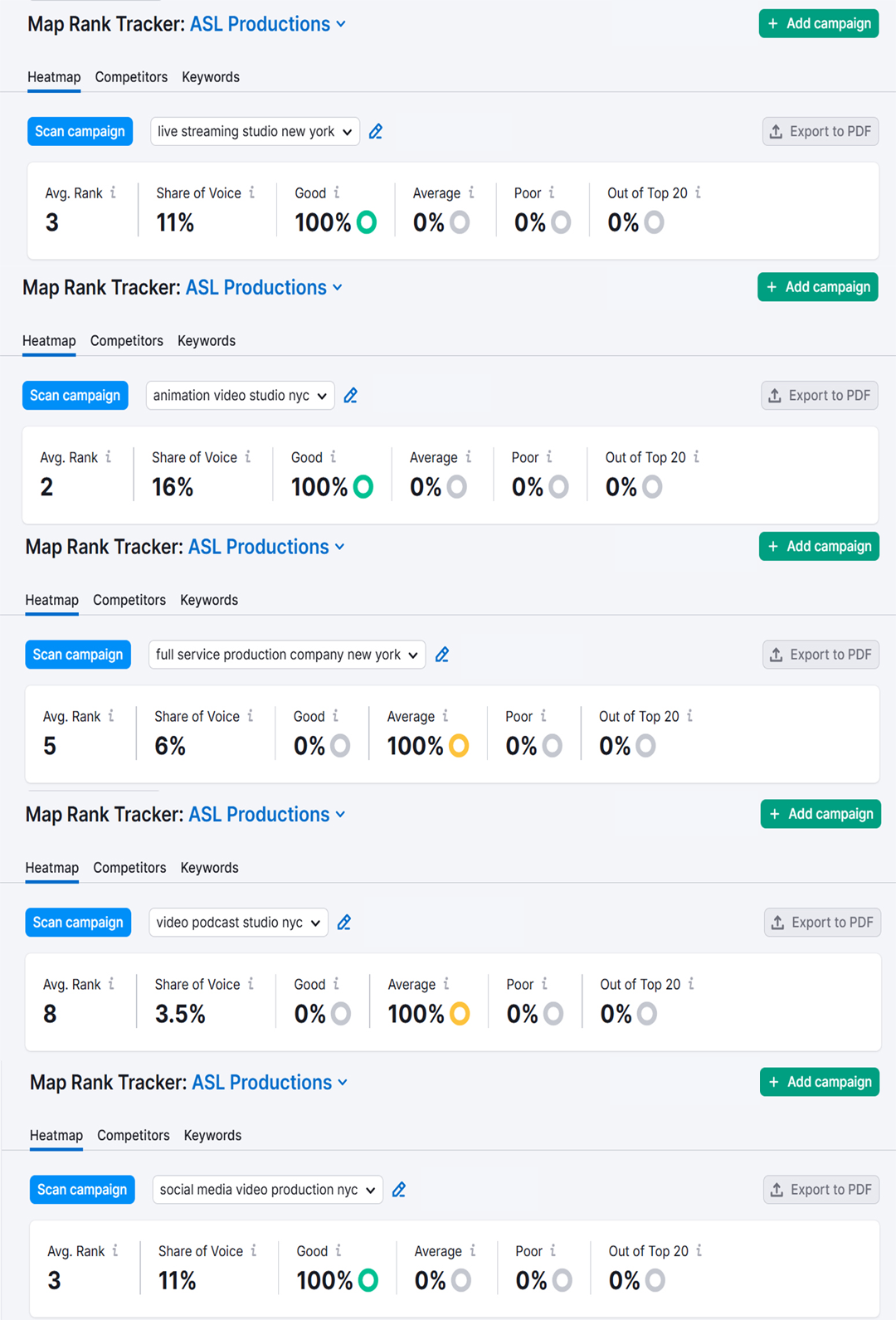Export the social media video production report to PDF
The image size is (896, 1320).
(x=821, y=1190)
